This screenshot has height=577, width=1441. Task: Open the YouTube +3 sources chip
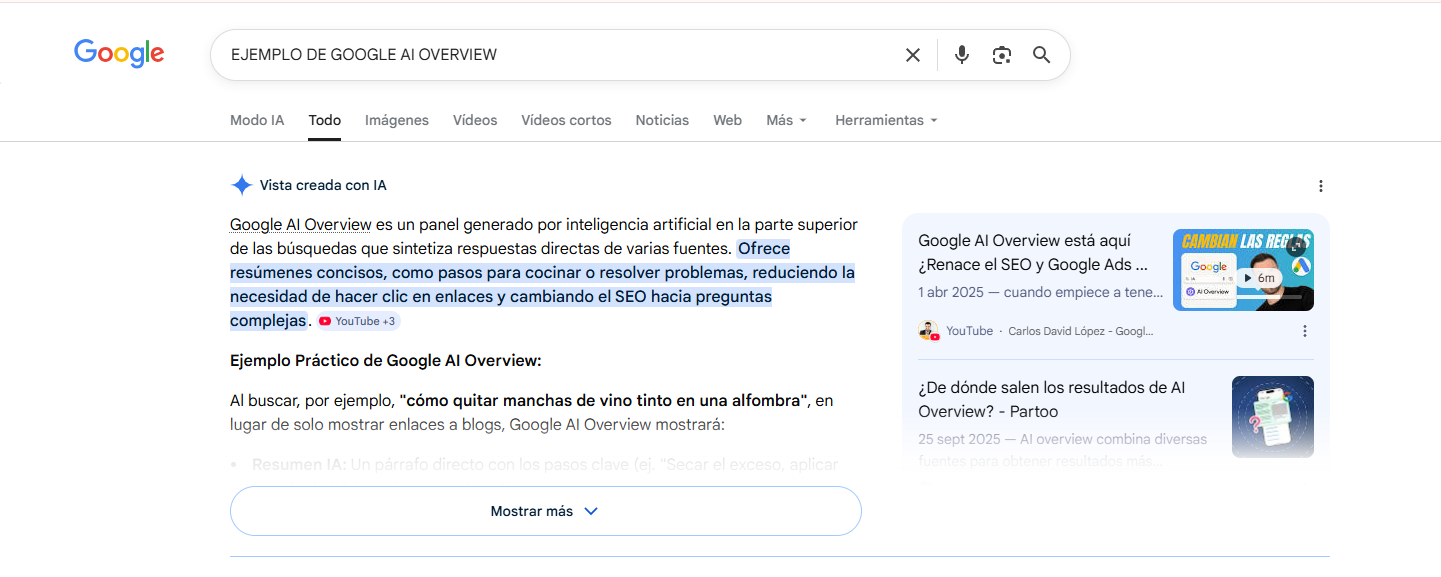pos(358,321)
